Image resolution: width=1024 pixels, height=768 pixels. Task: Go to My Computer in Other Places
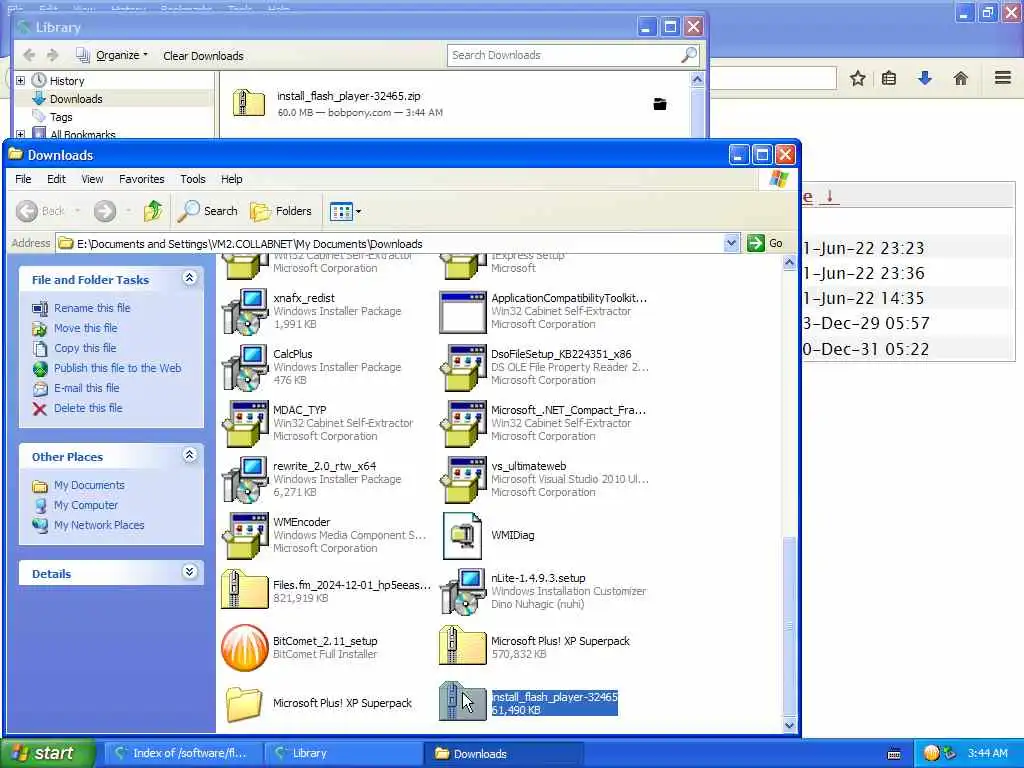(x=86, y=505)
